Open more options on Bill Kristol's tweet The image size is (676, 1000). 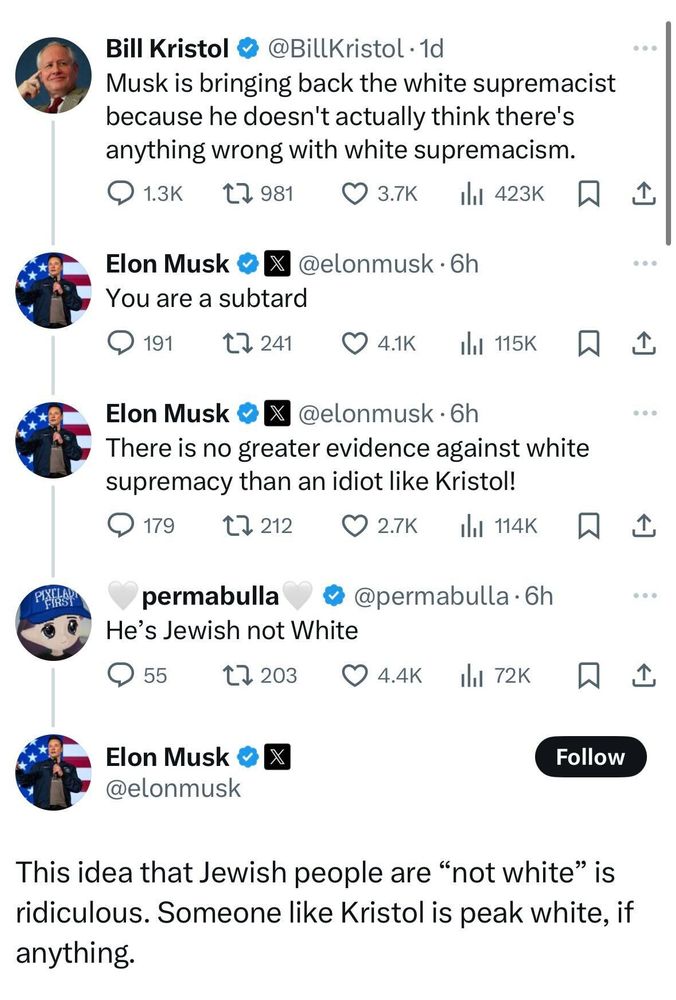click(647, 47)
